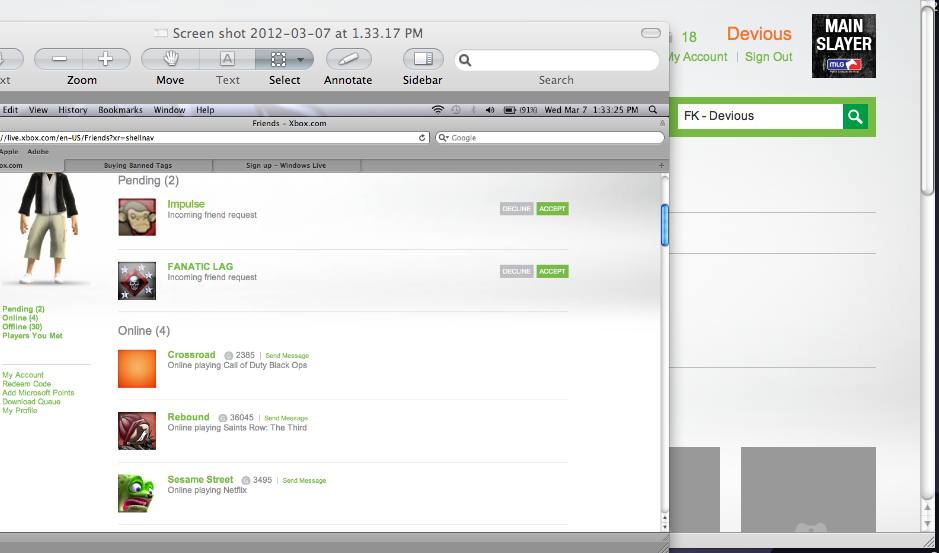Accept FANATIC LAG friend request
This screenshot has width=939, height=553.
click(x=552, y=271)
